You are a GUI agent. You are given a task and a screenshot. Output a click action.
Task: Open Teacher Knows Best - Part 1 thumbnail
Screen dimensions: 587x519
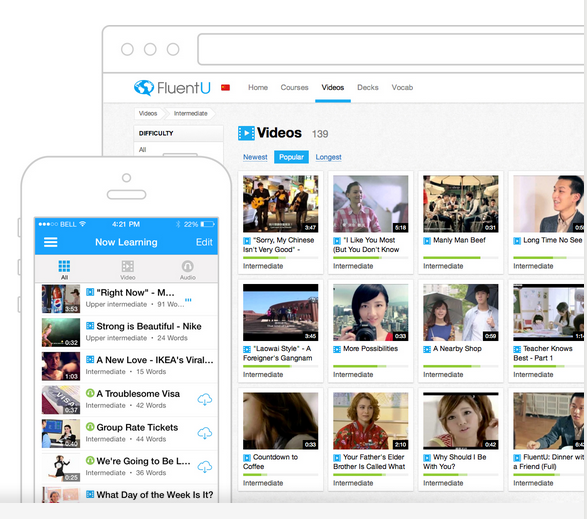(548, 312)
